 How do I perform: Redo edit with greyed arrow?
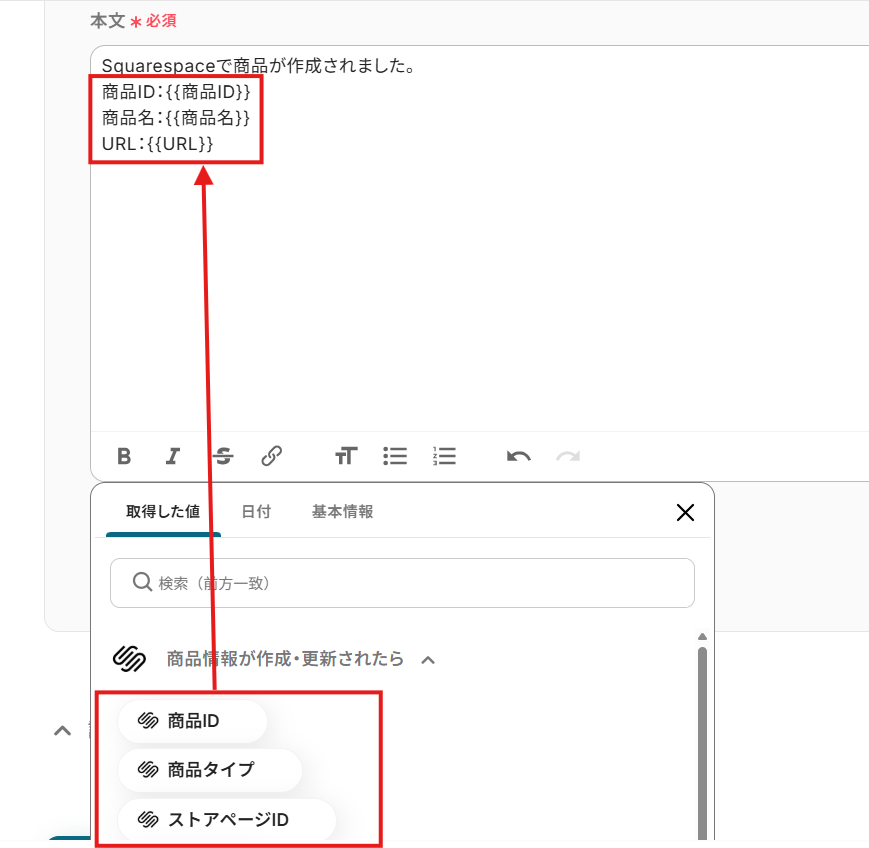568,457
